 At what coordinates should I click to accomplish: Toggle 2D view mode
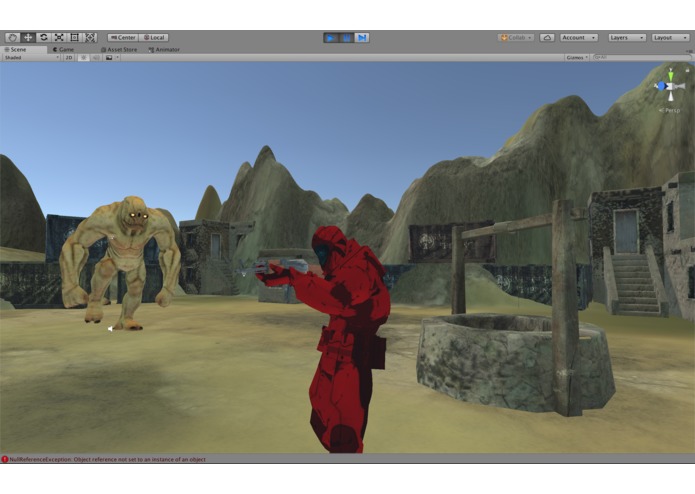(69, 58)
